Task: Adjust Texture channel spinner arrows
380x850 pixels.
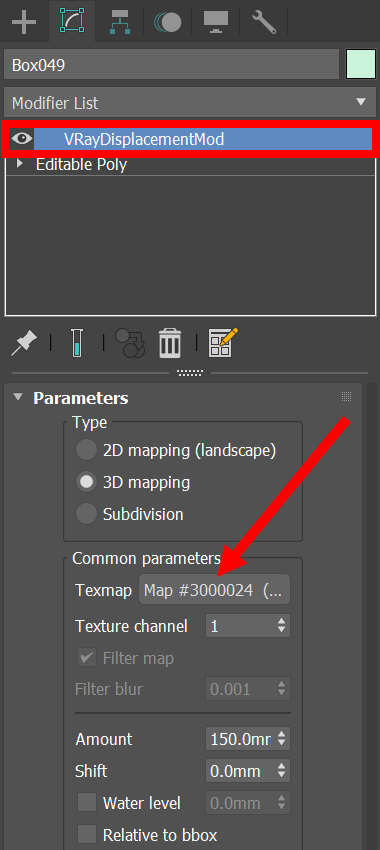Action: pos(281,626)
